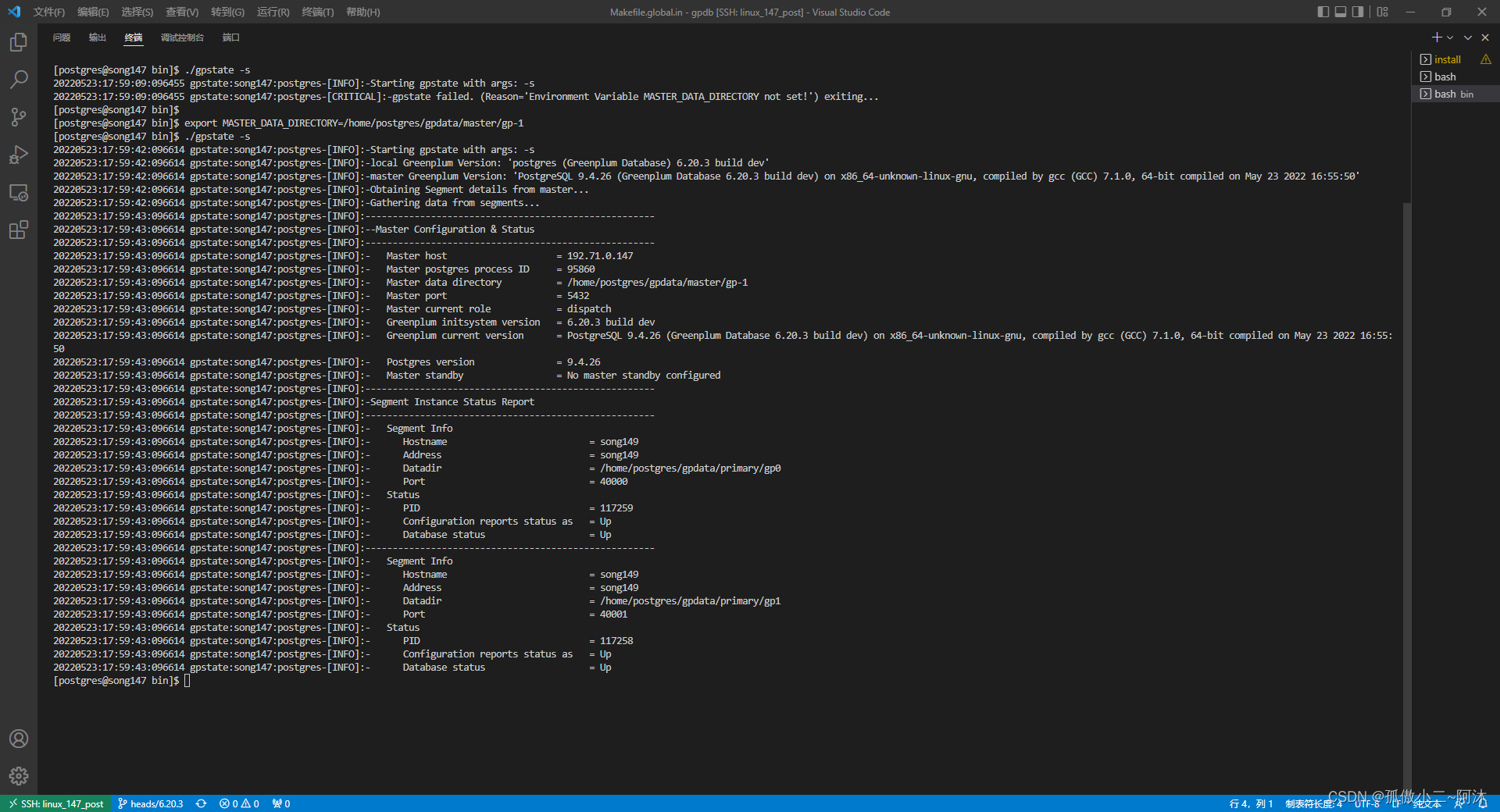Open the 编辑(E) menu
Viewport: 1500px width, 812px height.
[93, 12]
